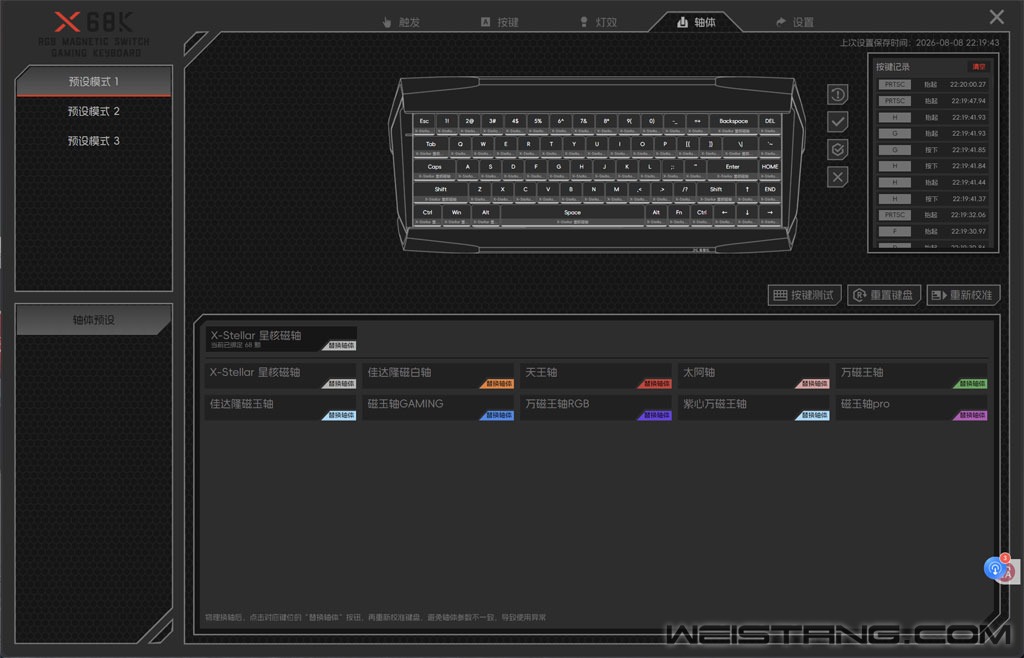Viewport: 1024px width, 658px height.
Task: Click the left Shift key on keyboard diagram
Action: click(441, 192)
